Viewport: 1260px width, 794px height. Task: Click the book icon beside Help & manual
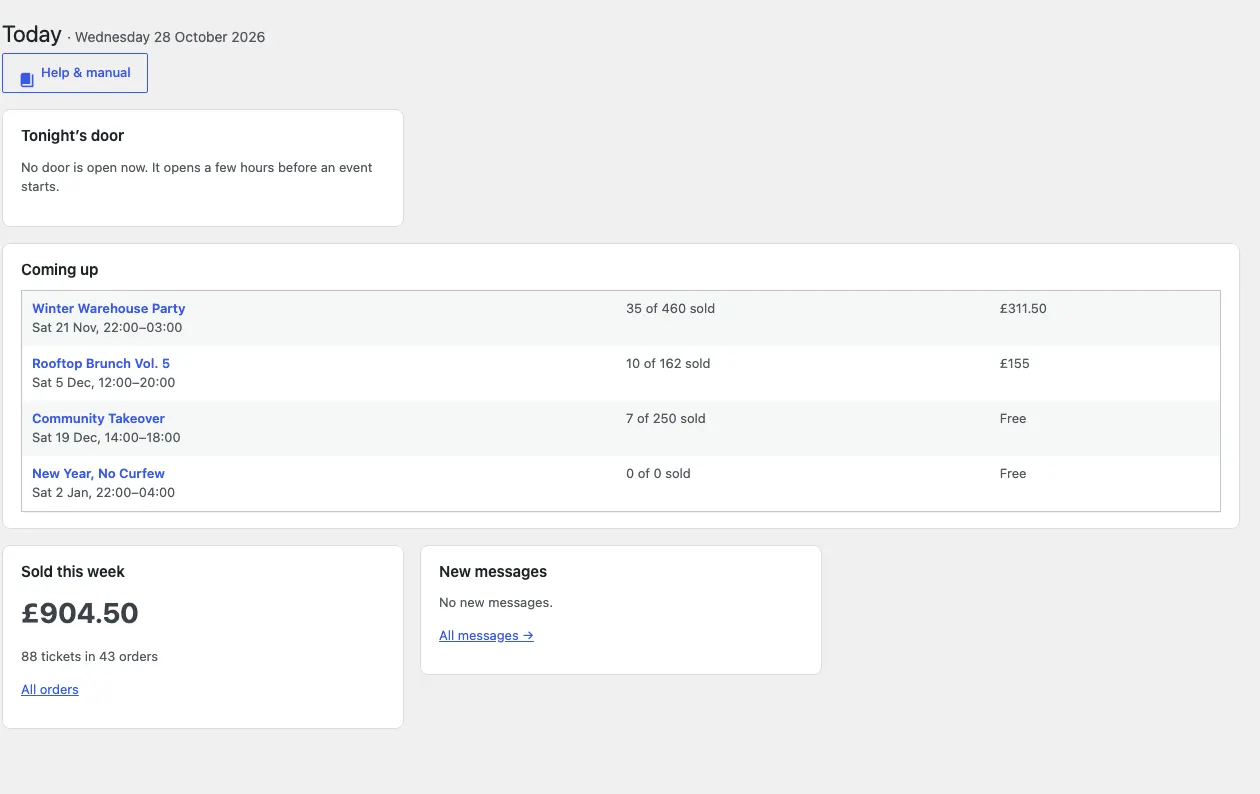pyautogui.click(x=27, y=79)
